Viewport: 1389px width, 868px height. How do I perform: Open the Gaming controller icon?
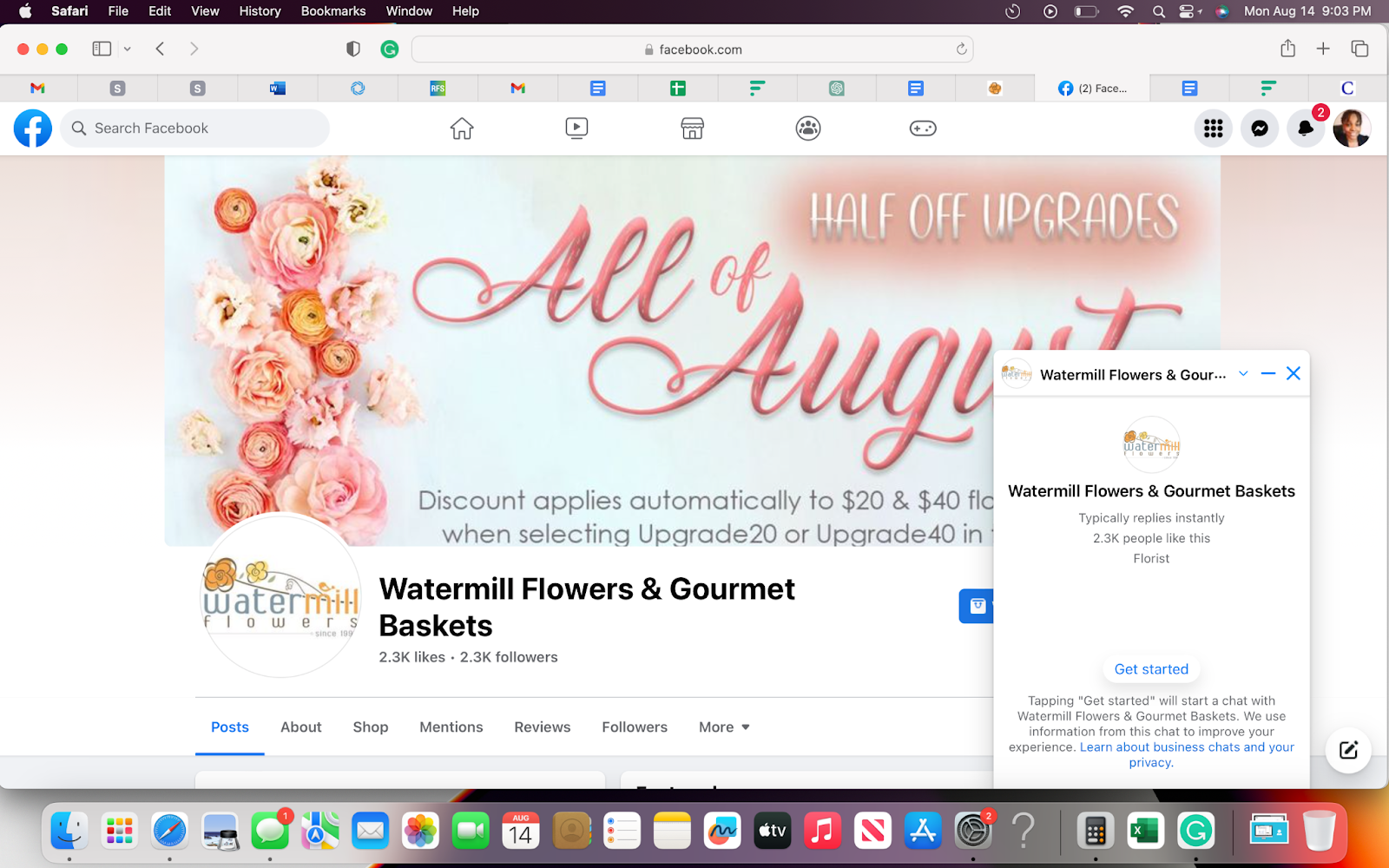point(923,128)
